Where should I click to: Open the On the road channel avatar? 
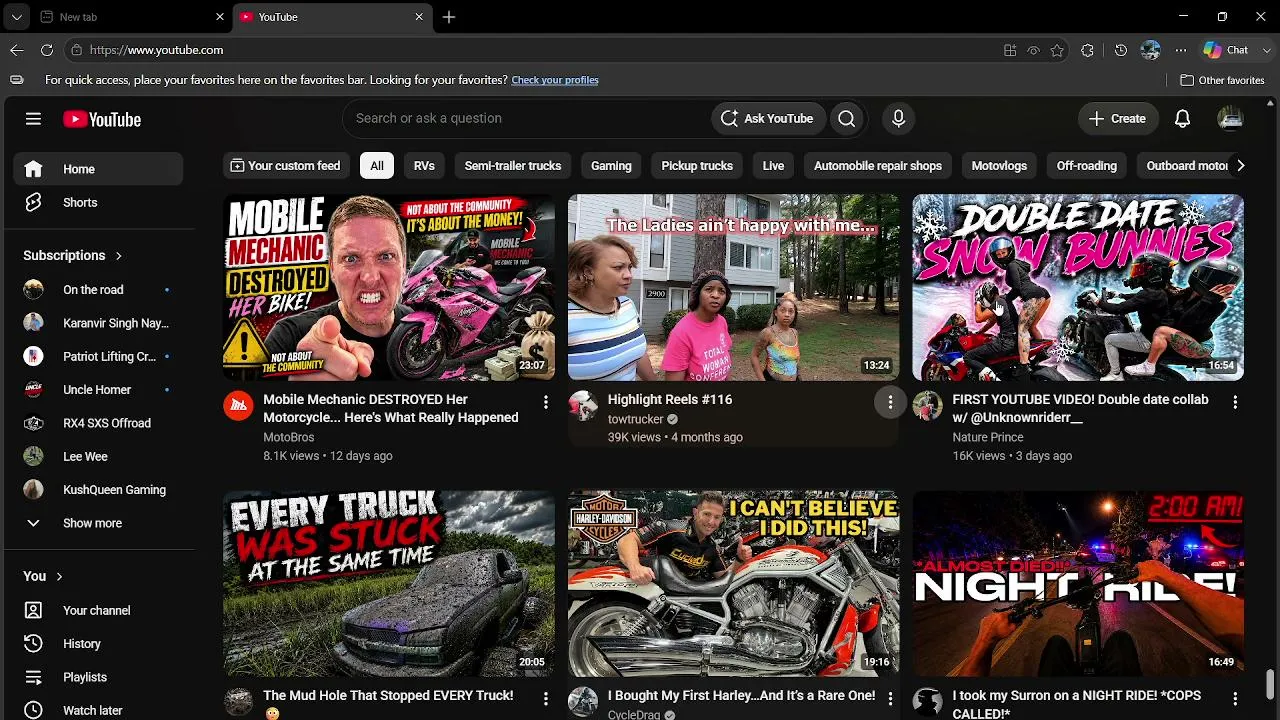pyautogui.click(x=33, y=290)
